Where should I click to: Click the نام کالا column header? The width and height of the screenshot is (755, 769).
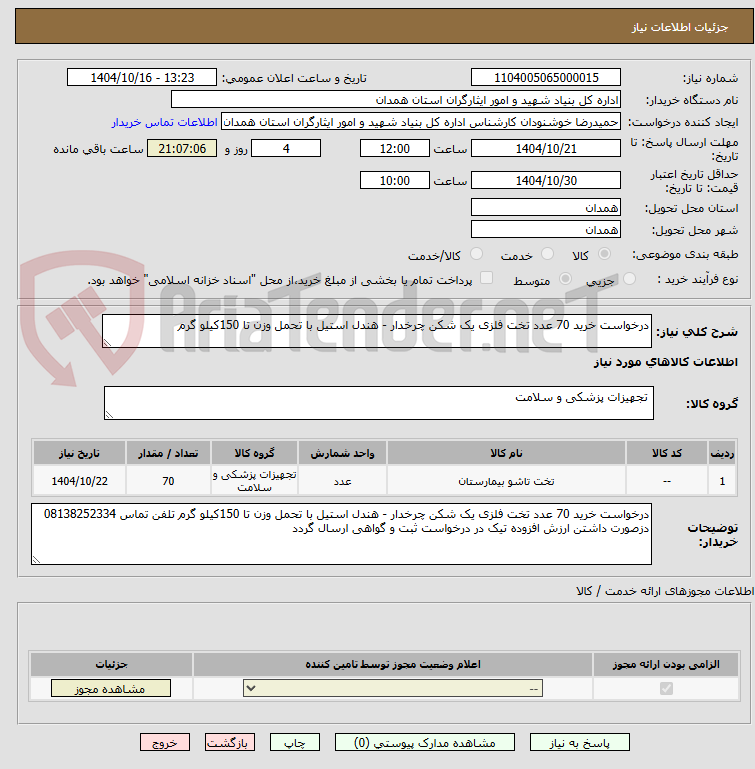tap(506, 453)
